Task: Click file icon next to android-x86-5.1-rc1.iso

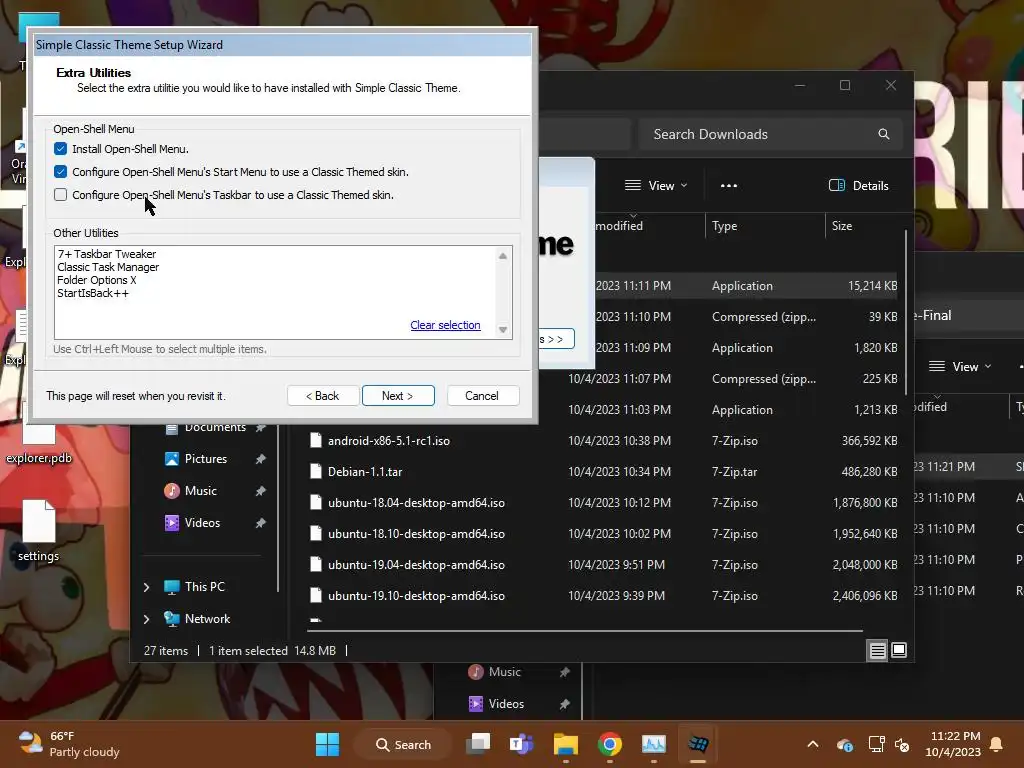Action: [x=315, y=441]
